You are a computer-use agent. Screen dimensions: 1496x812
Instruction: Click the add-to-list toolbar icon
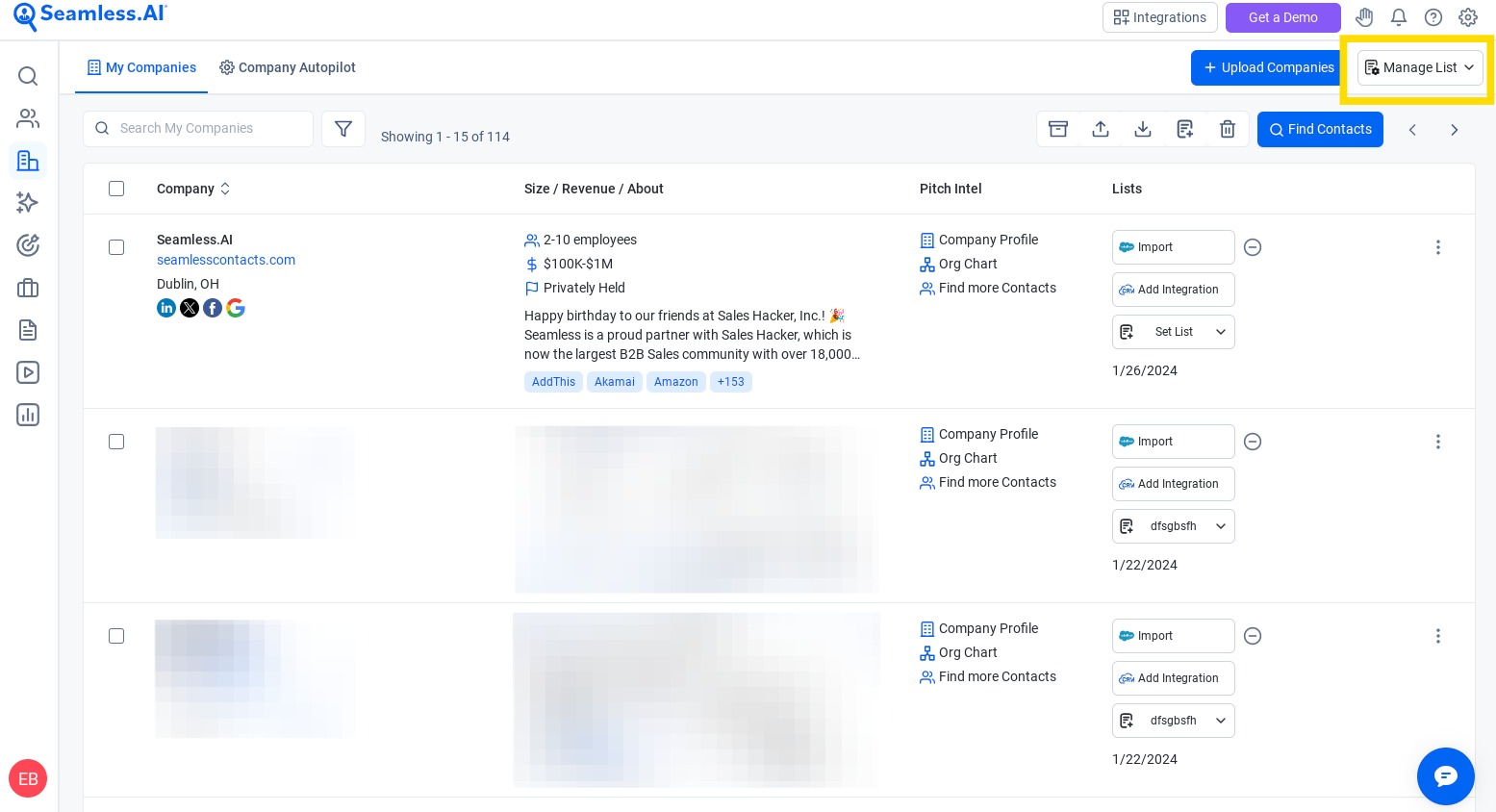(1185, 129)
